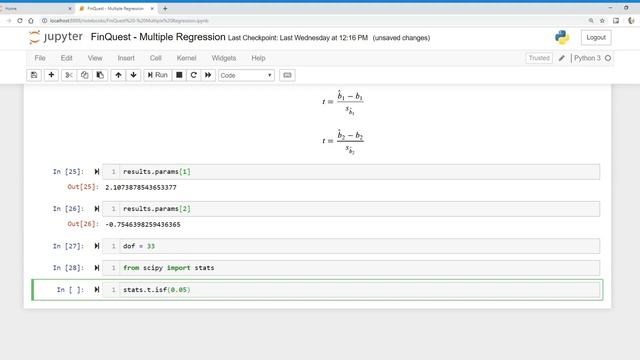Select output value -0.7546398259436365

[x=143, y=224]
